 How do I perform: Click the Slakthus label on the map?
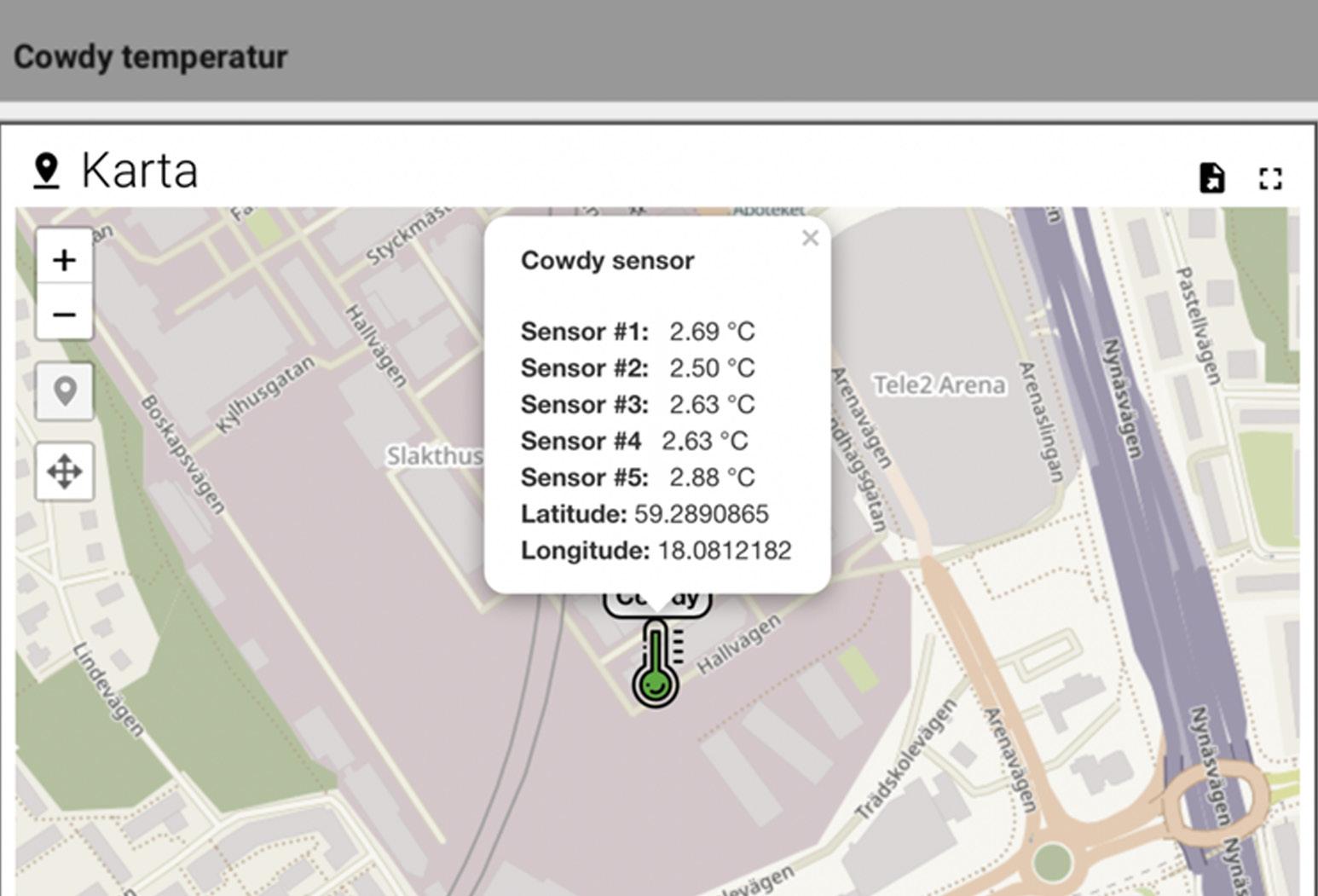435,456
